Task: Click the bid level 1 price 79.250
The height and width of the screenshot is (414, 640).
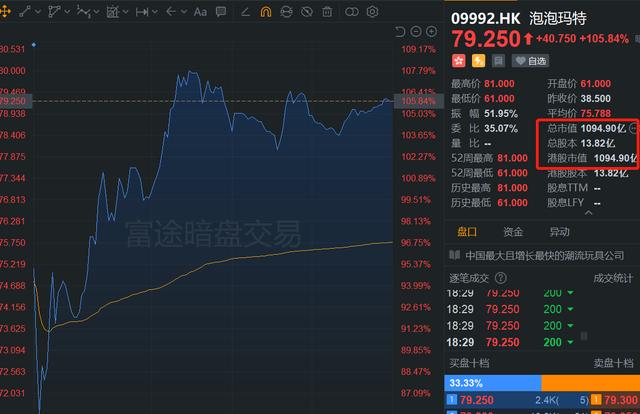Action: tap(477, 400)
